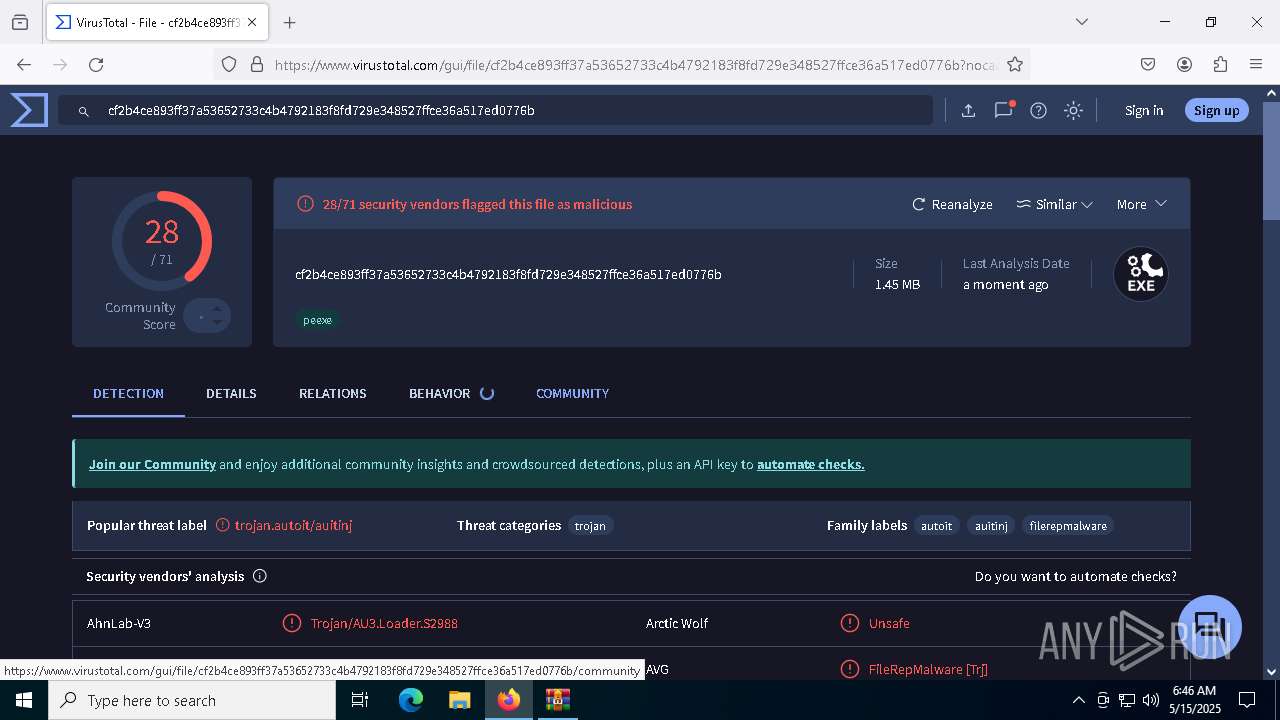Click the autoit family label
The image size is (1280, 720).
(x=936, y=525)
